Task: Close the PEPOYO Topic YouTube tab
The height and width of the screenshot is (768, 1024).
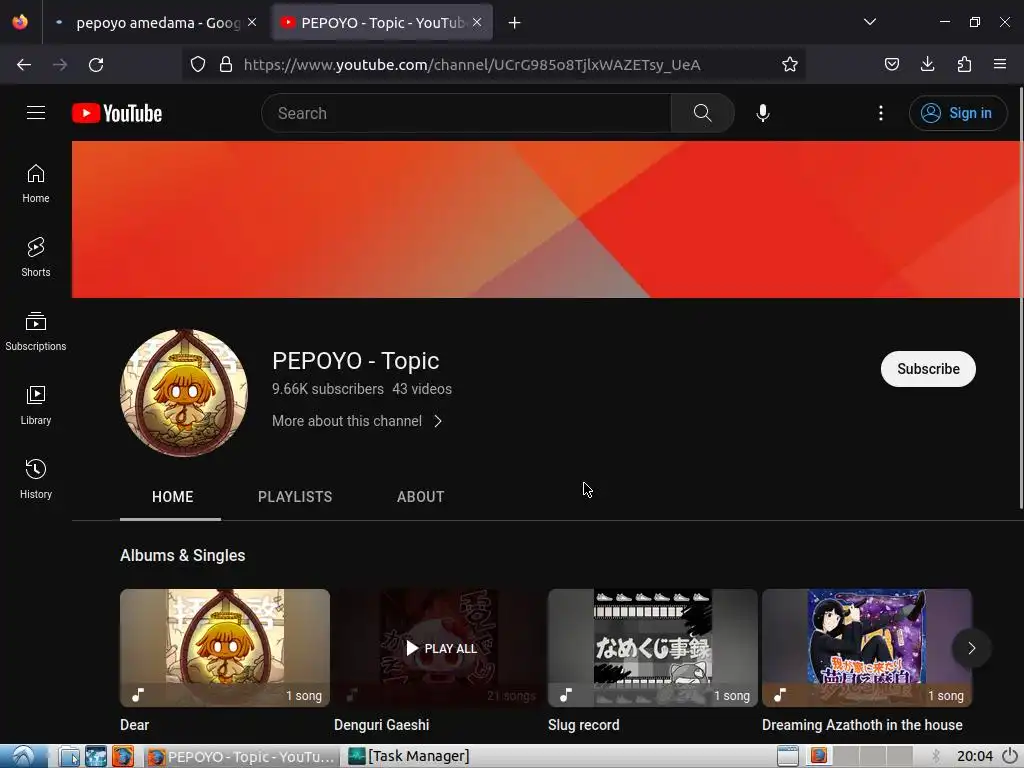Action: click(477, 22)
